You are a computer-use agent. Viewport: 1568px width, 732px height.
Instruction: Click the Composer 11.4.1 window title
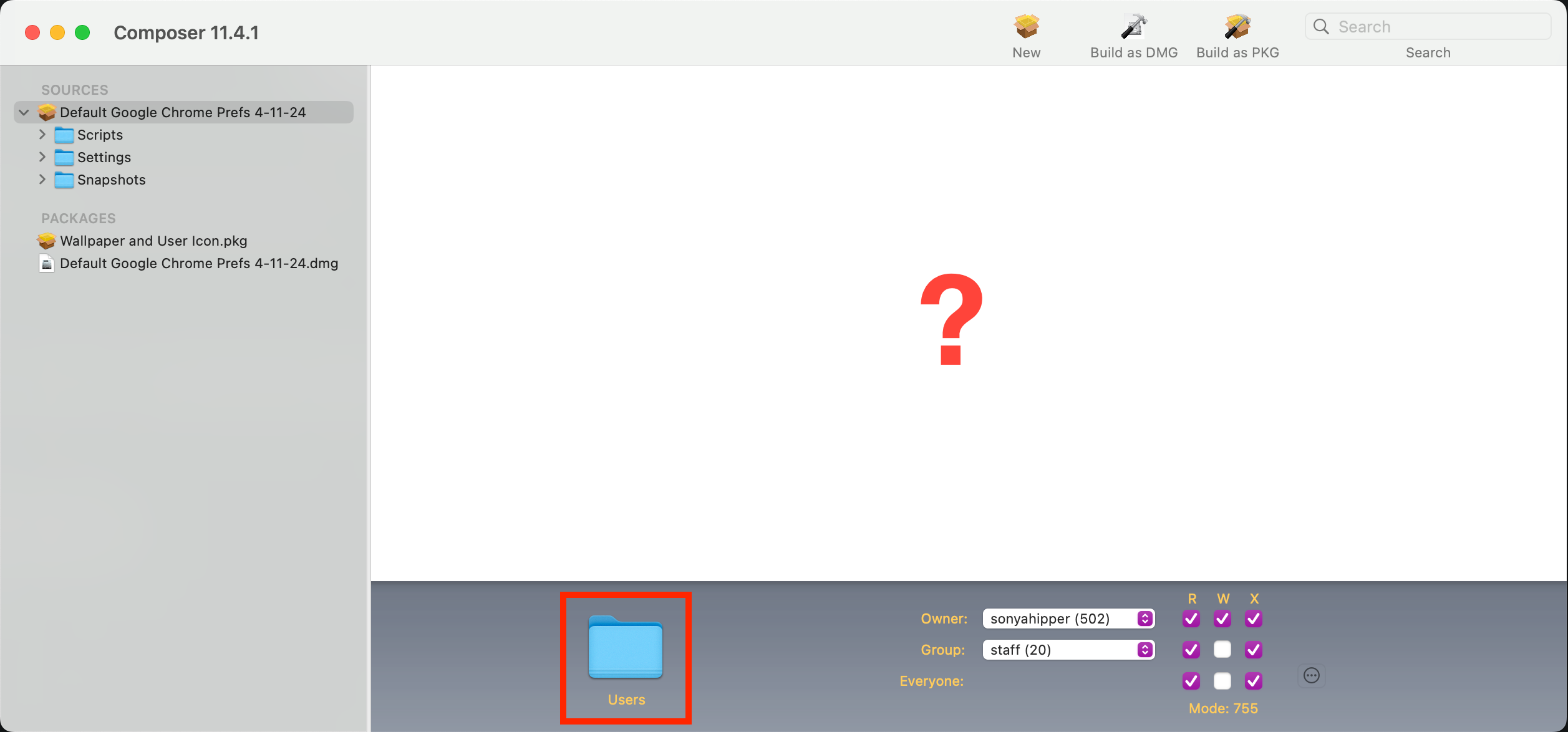tap(186, 32)
